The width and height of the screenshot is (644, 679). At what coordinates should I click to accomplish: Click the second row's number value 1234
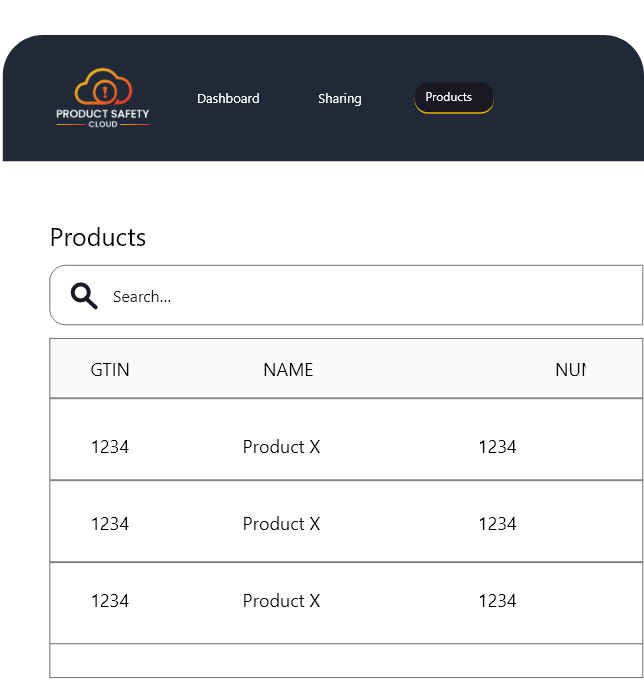pyautogui.click(x=497, y=524)
